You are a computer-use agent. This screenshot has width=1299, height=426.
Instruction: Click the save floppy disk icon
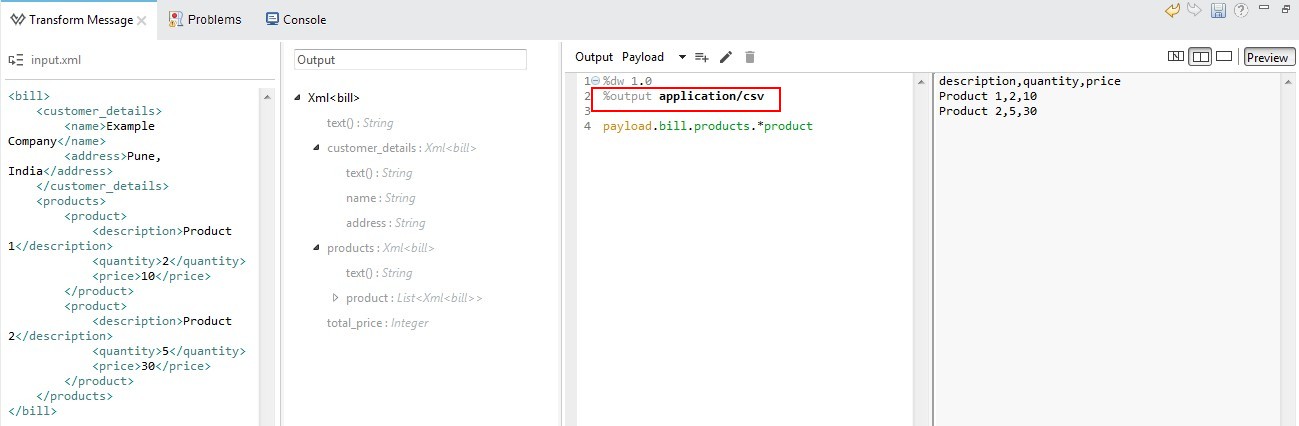(1218, 10)
